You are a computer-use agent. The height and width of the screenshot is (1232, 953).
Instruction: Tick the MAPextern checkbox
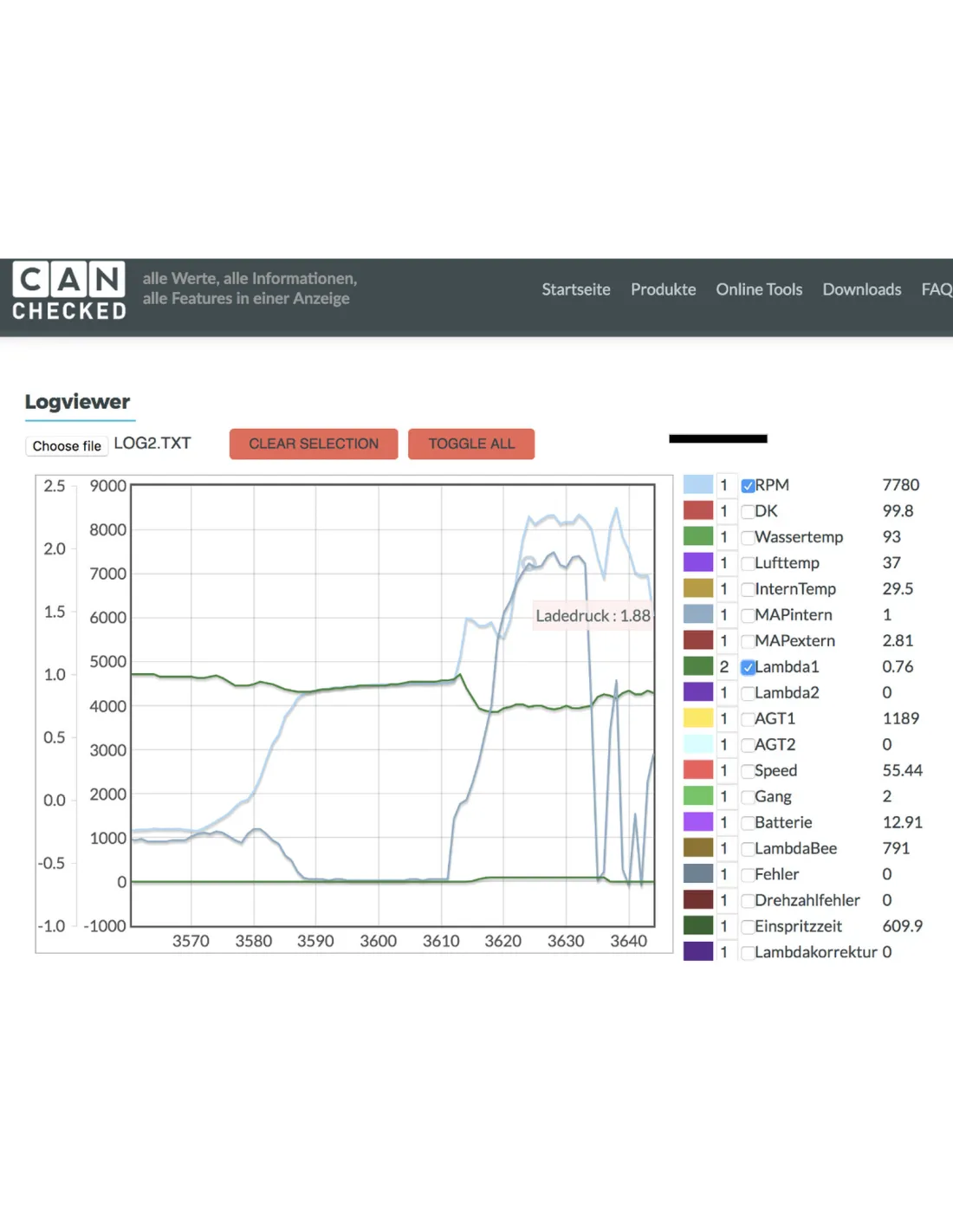[748, 642]
